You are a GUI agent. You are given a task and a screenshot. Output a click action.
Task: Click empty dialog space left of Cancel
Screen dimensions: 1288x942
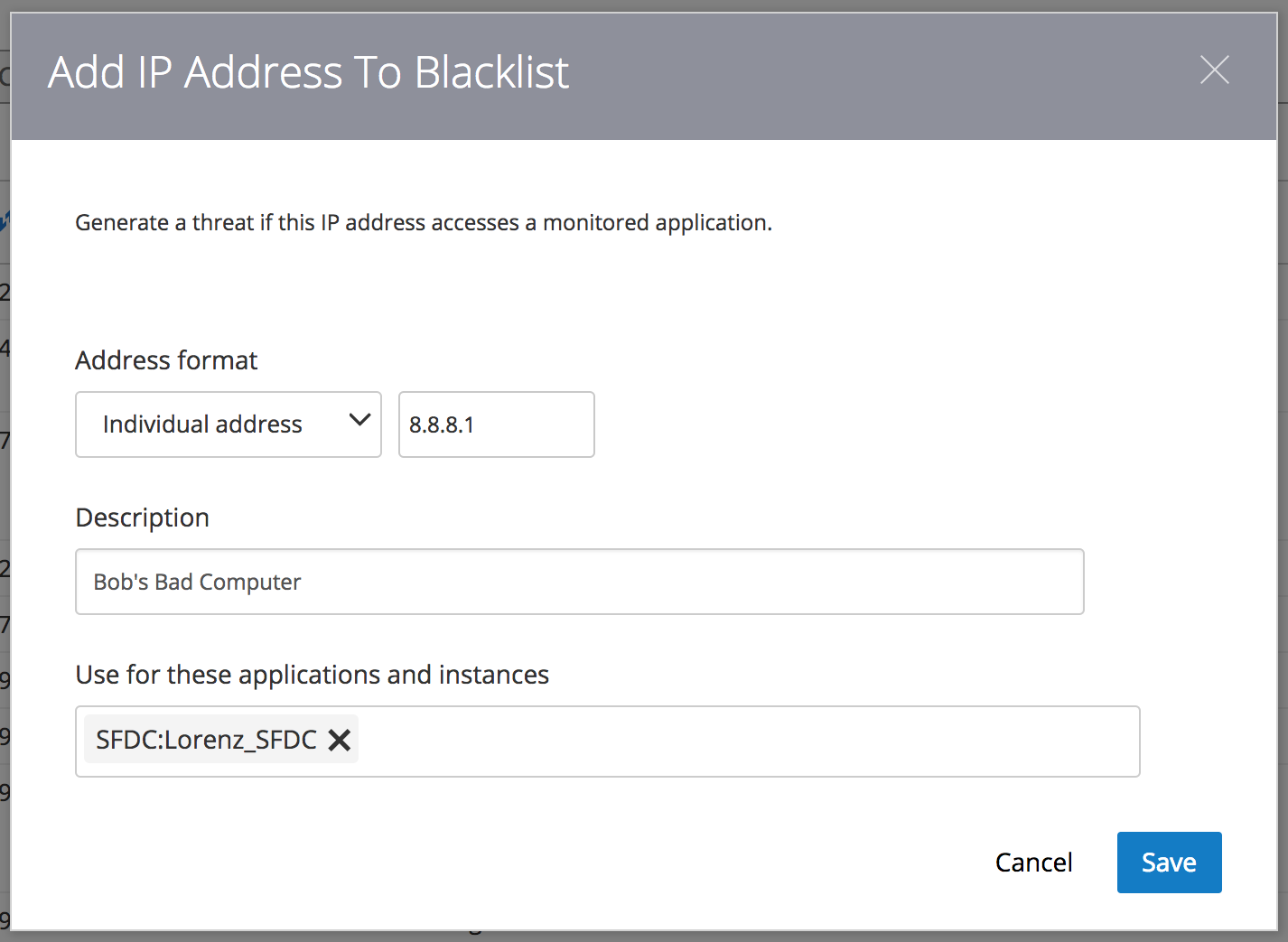click(x=542, y=863)
